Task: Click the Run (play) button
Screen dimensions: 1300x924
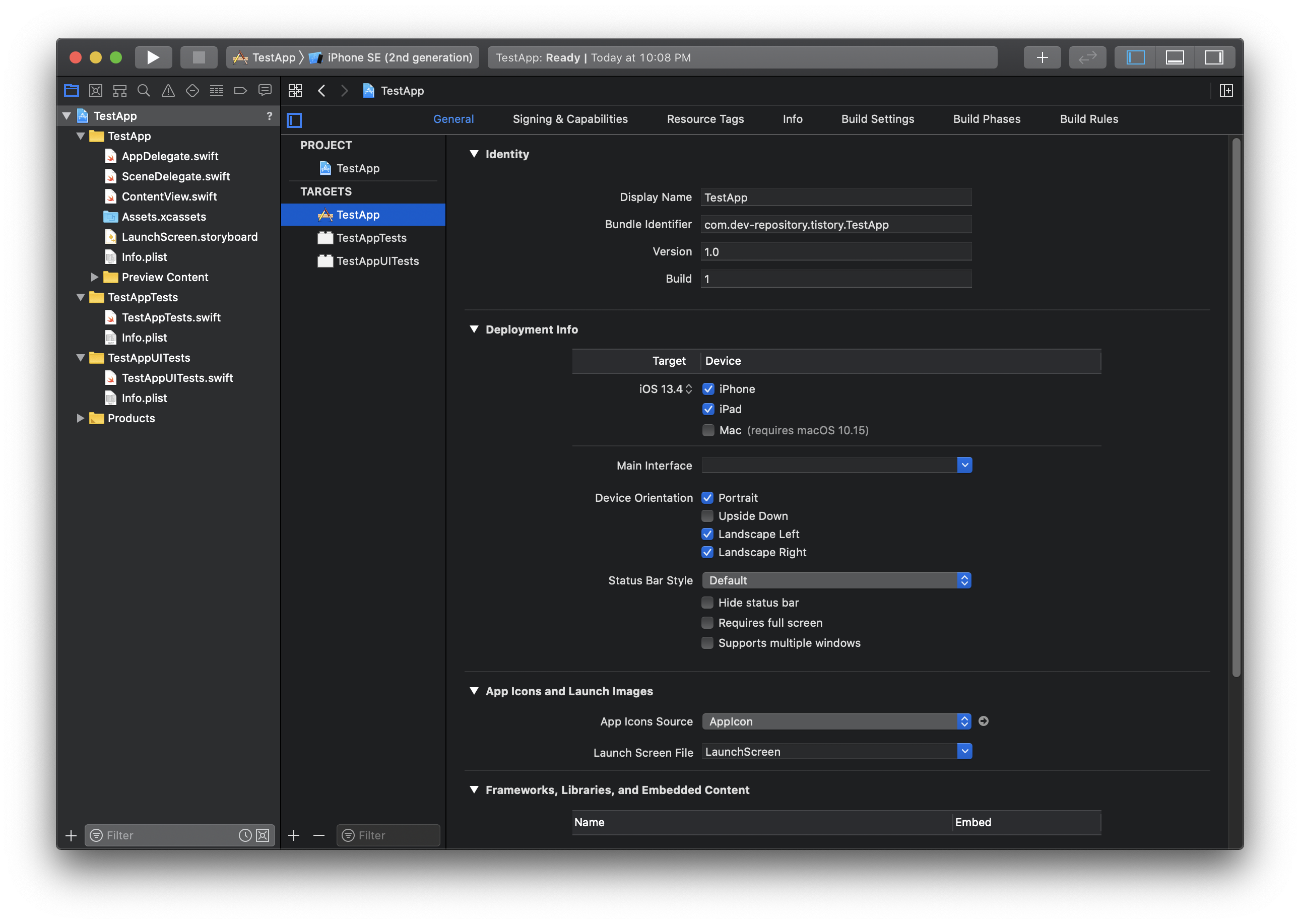Action: [153, 57]
